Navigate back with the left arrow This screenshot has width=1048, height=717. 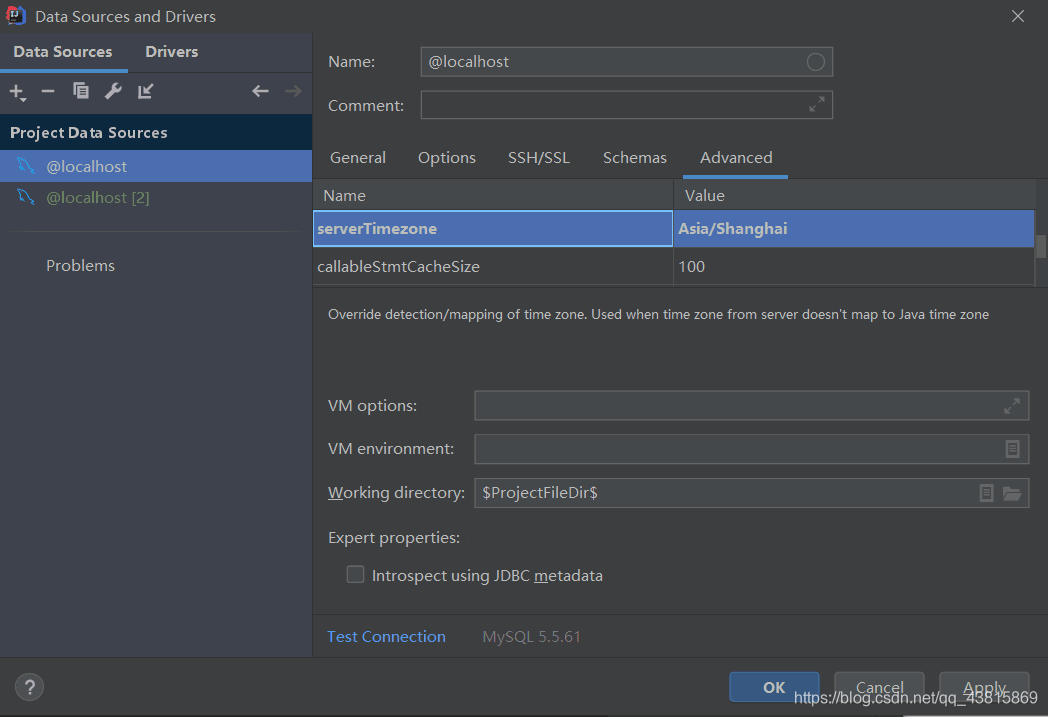click(260, 91)
